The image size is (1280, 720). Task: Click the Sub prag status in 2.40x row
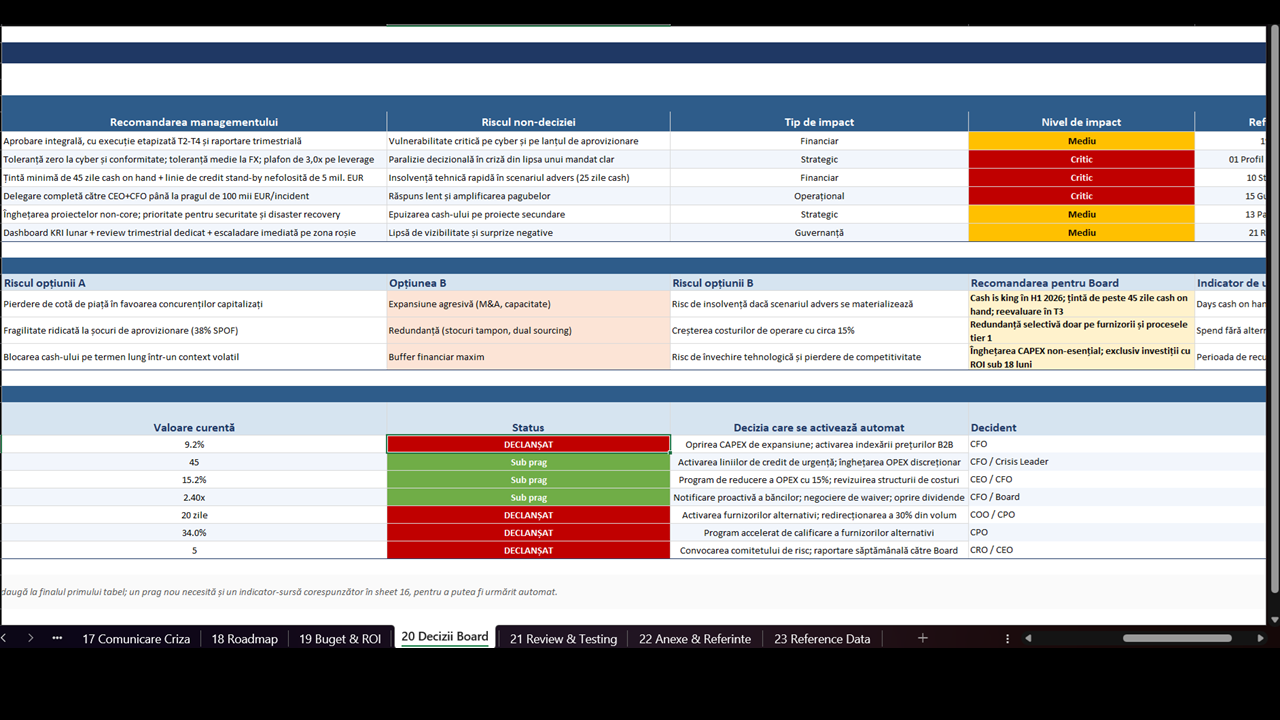coord(528,497)
